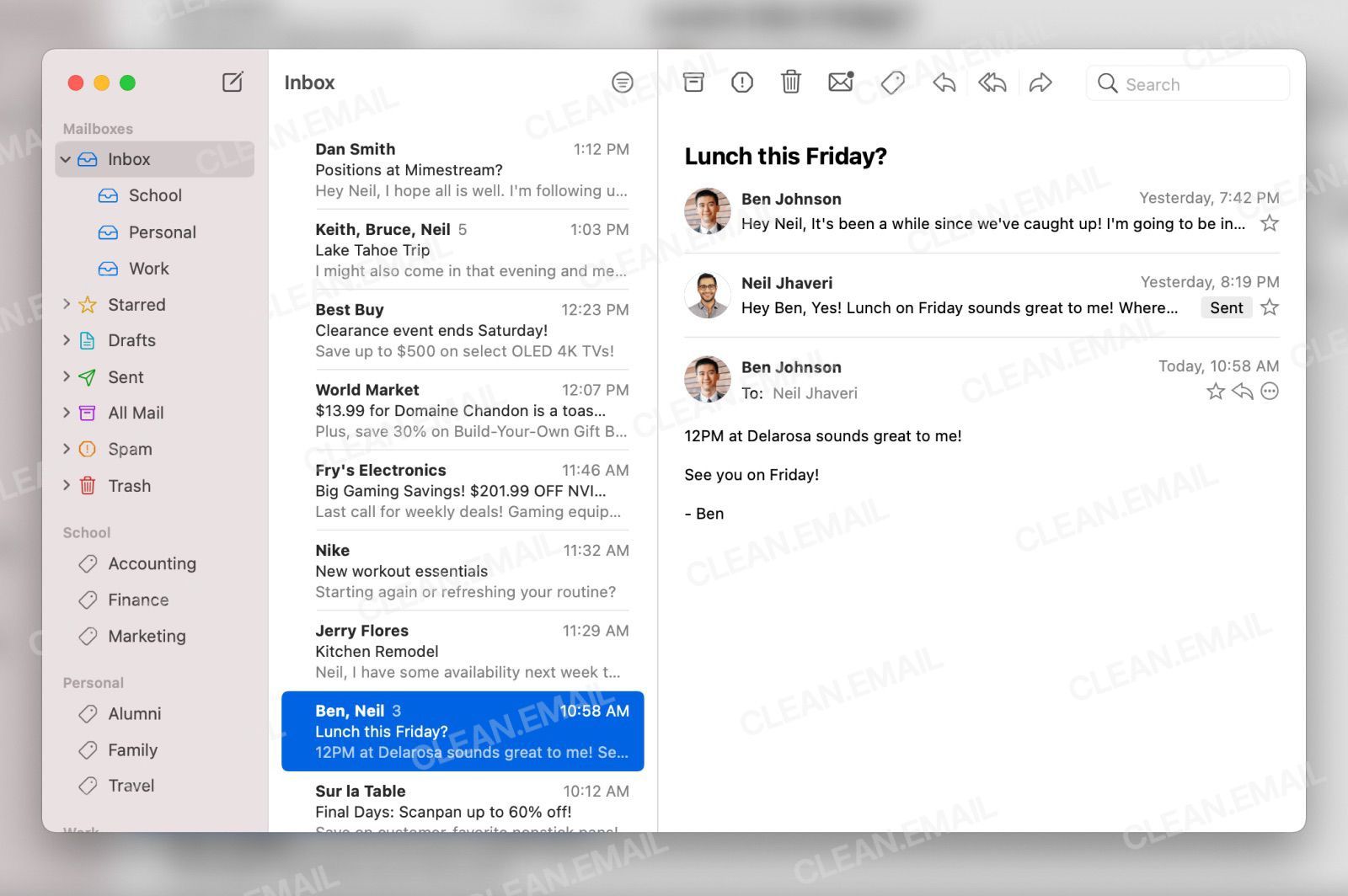
Task: Star Neil Jhaveri's sent reply
Action: pyautogui.click(x=1269, y=307)
